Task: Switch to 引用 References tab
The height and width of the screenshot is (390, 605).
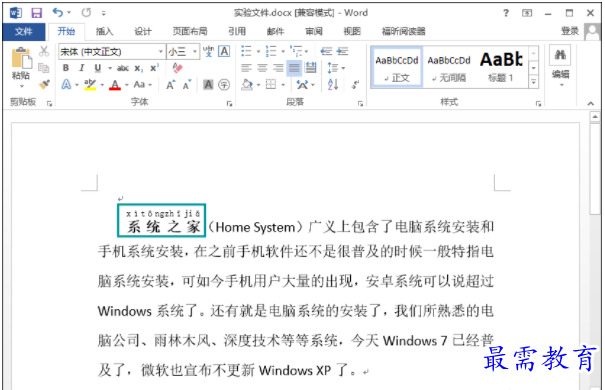Action: point(237,31)
